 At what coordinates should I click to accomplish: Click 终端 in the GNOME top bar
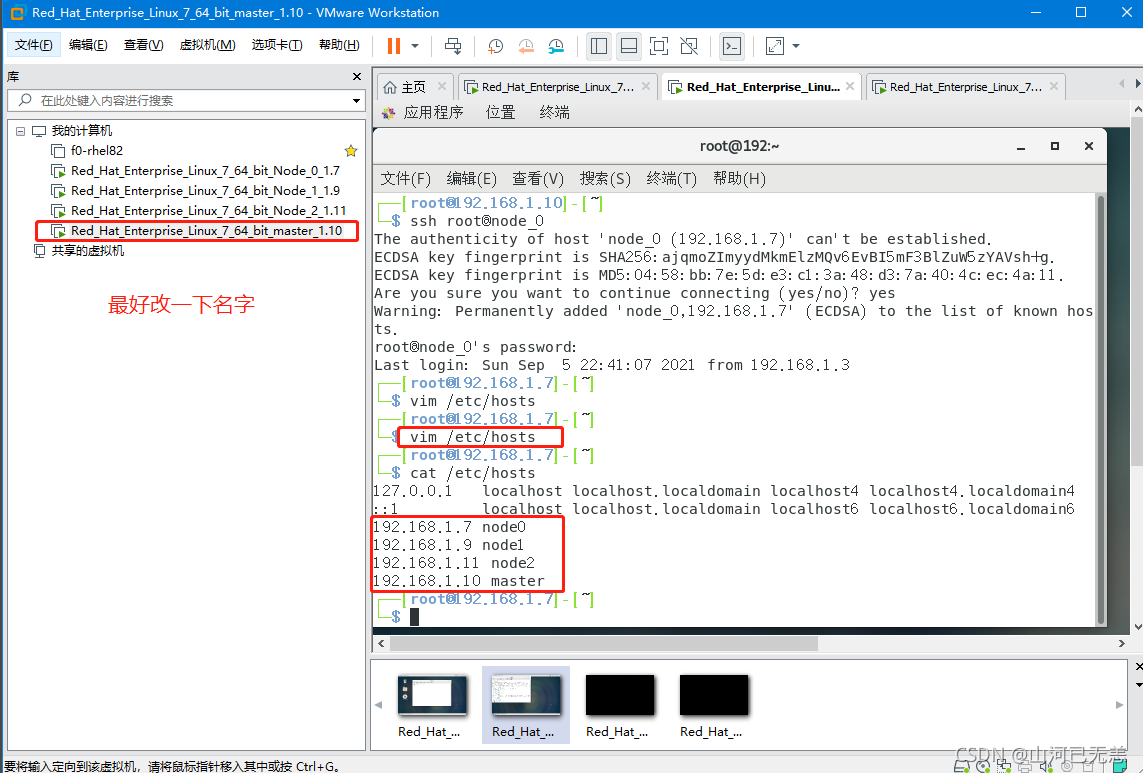(x=555, y=112)
